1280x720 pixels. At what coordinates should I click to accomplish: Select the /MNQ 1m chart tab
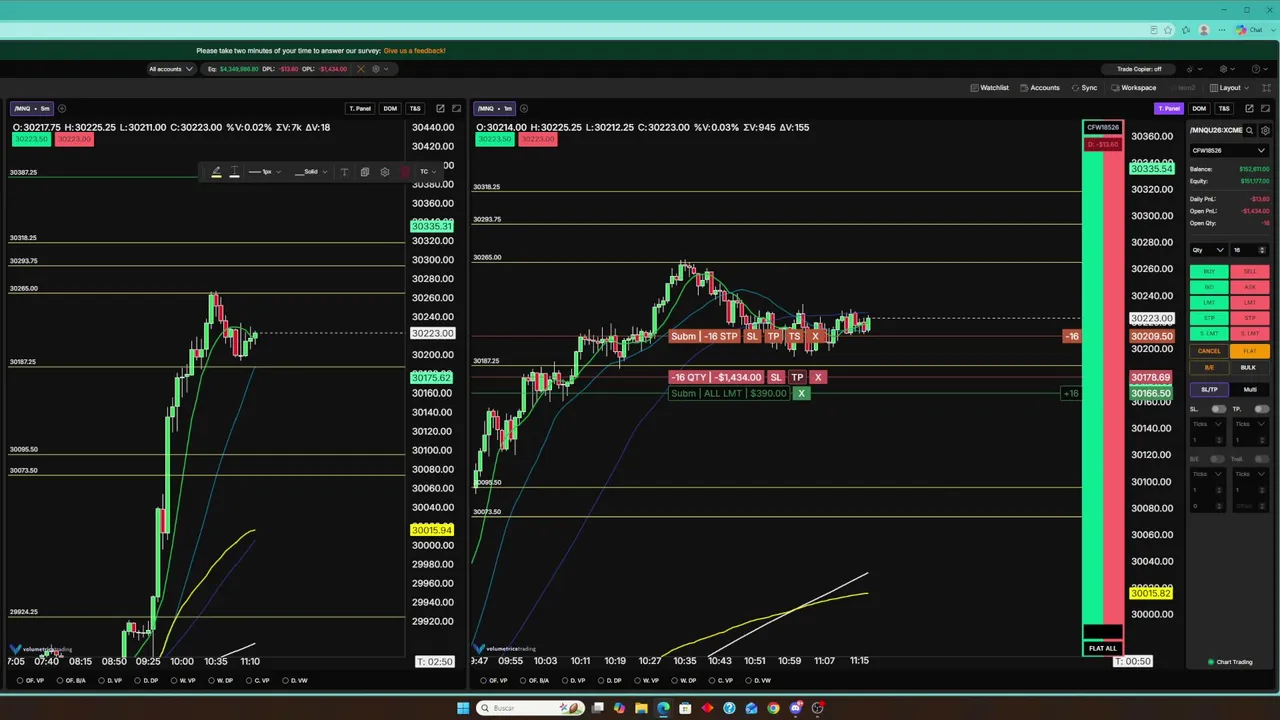click(495, 108)
